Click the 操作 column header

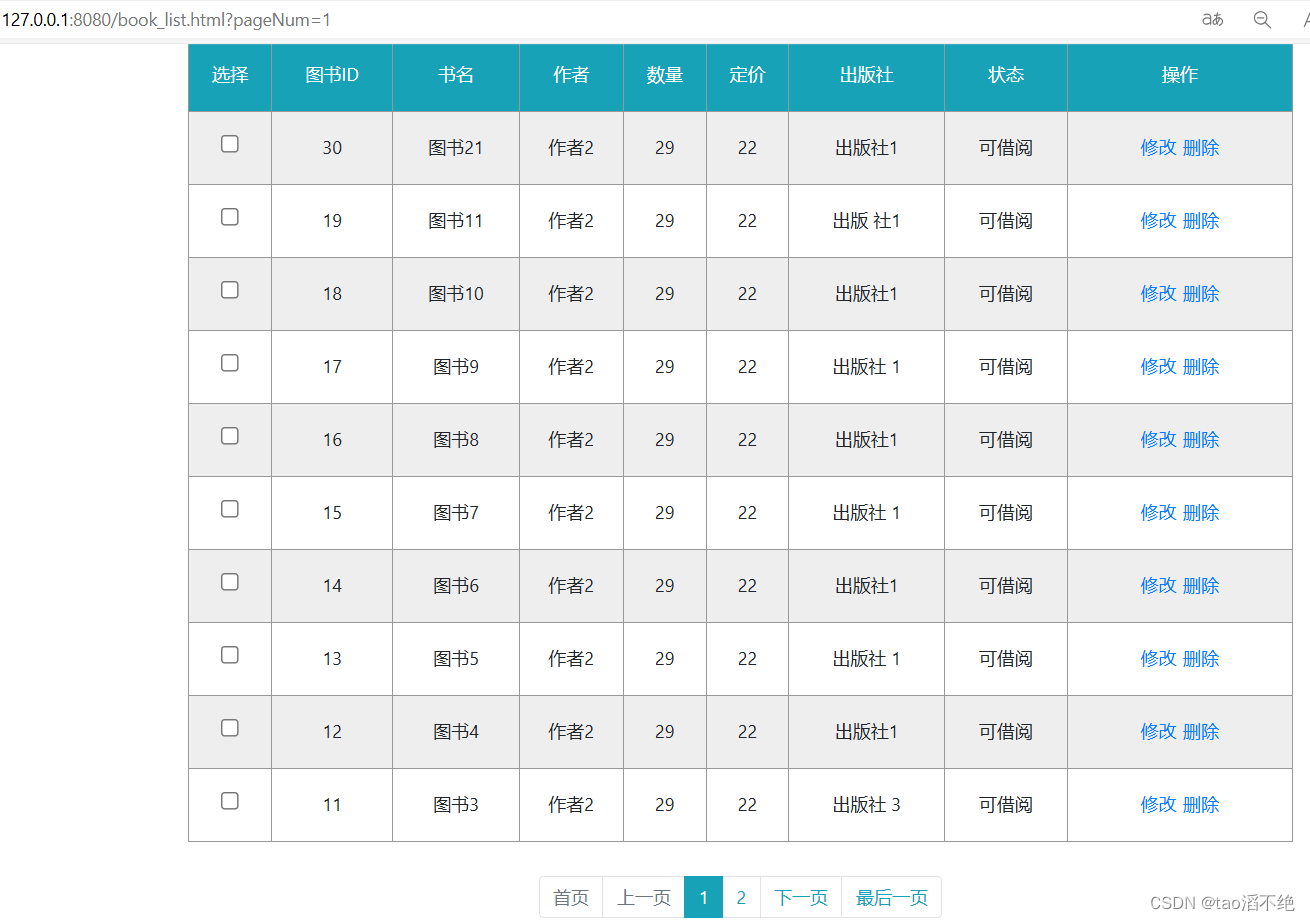pyautogui.click(x=1180, y=76)
